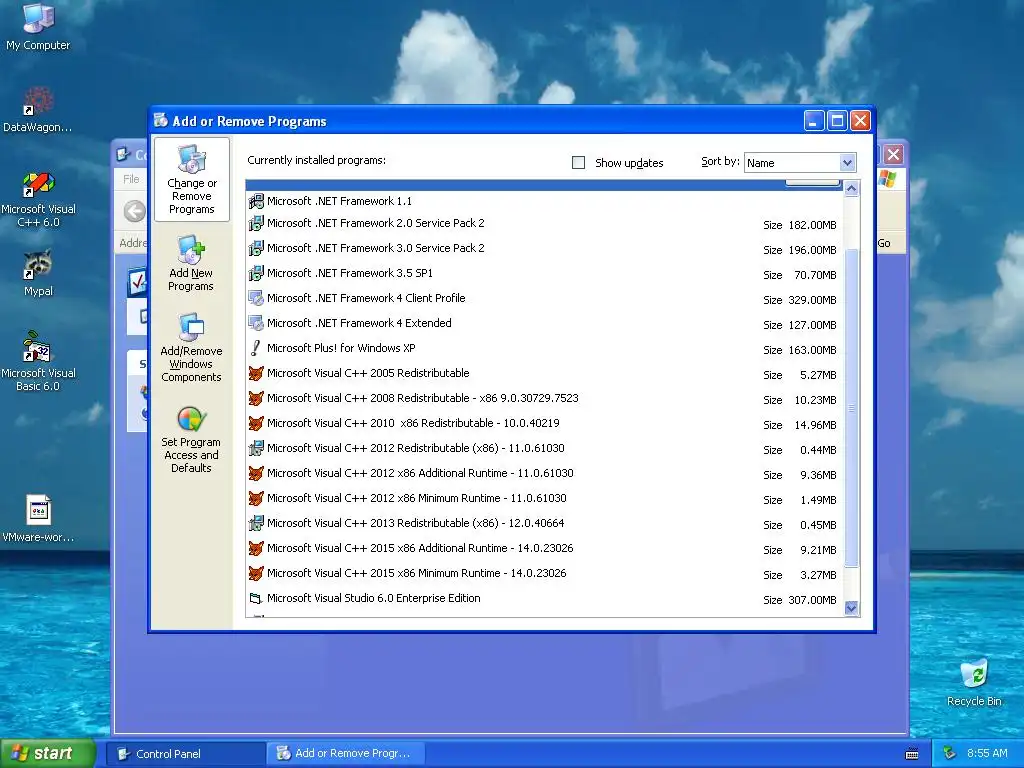Click scroll down arrow of programs list

851,608
